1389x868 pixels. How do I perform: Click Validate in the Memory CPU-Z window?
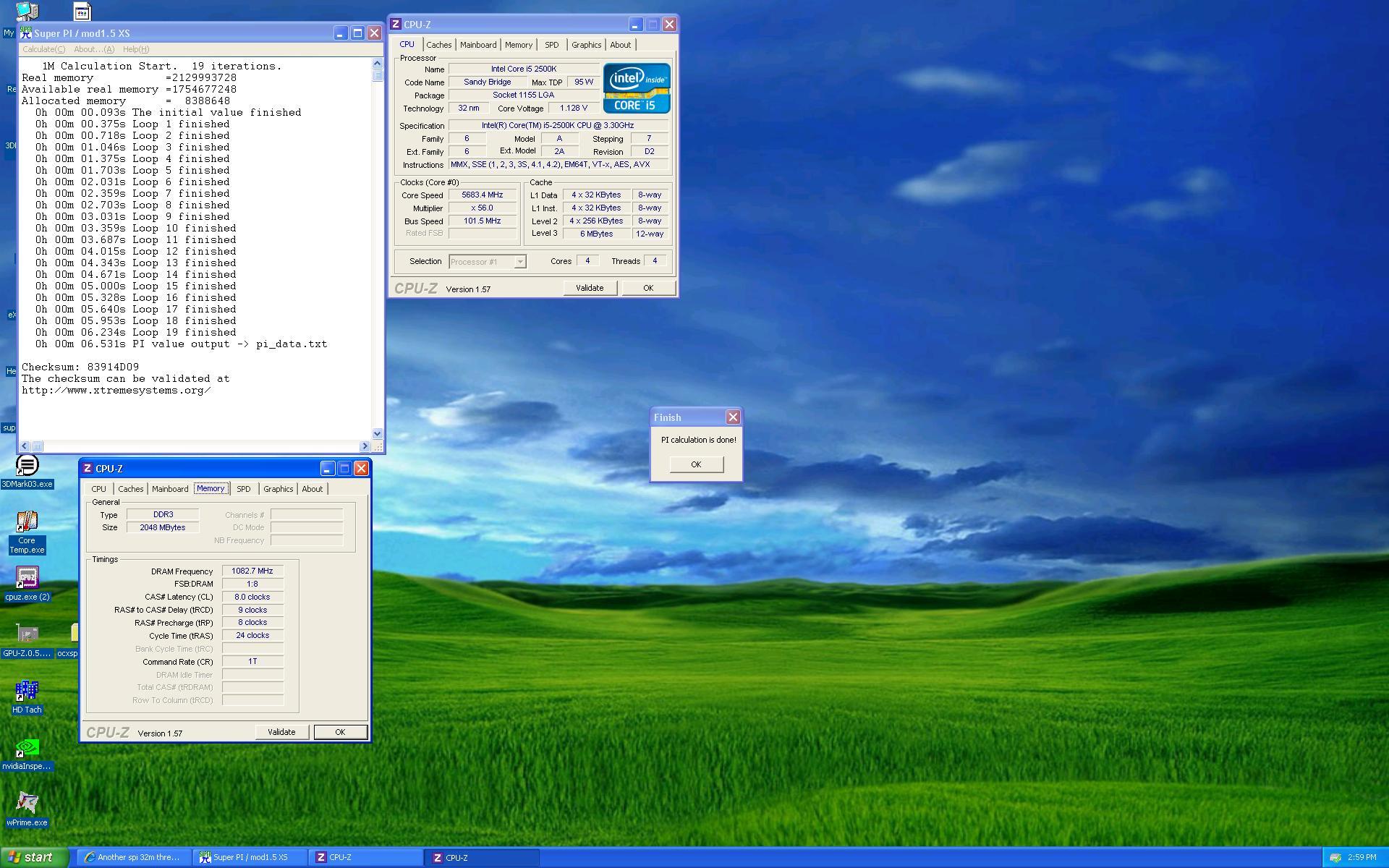pyautogui.click(x=281, y=732)
